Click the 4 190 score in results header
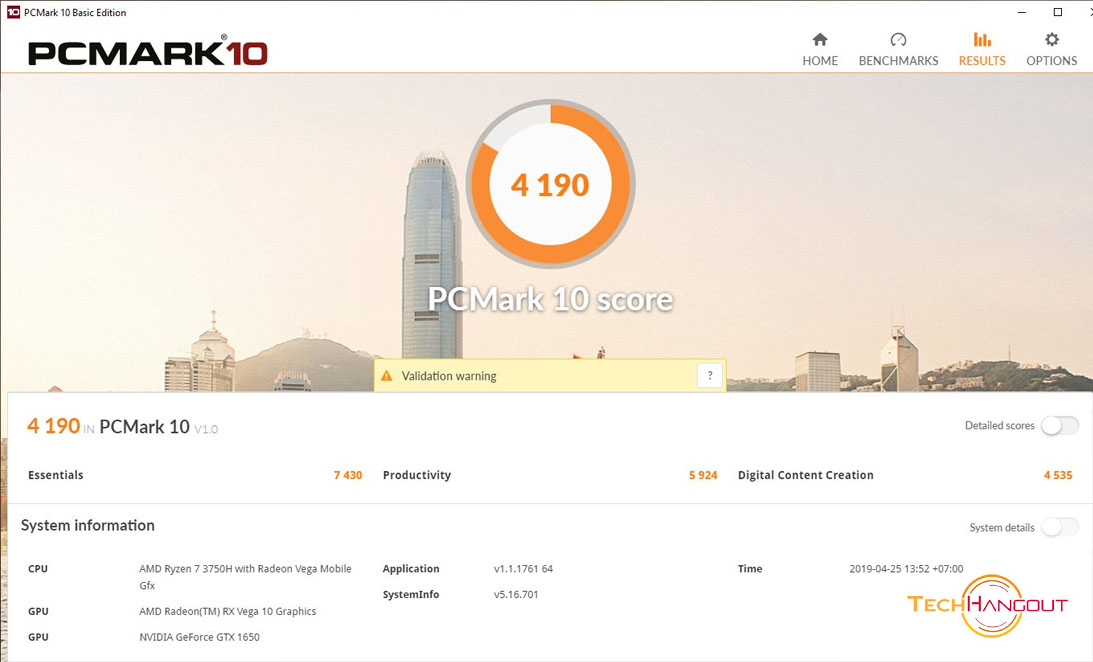Image resolution: width=1093 pixels, height=662 pixels. 54,426
